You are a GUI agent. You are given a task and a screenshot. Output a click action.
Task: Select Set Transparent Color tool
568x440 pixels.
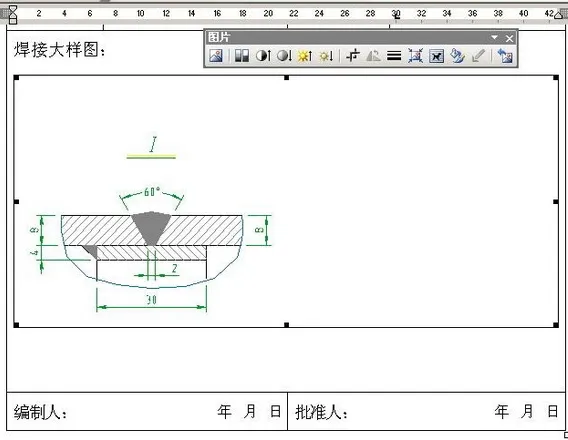(478, 56)
